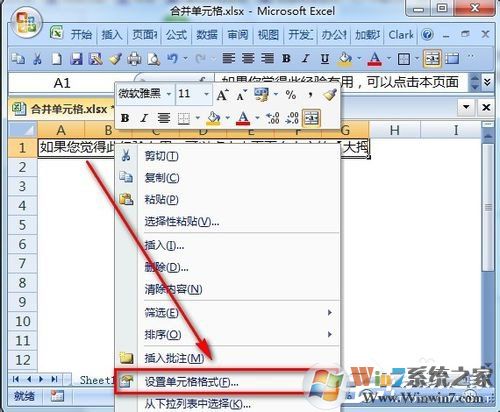The image size is (500, 412).
Task: Click the Save floppy disk icon
Action: point(76,59)
